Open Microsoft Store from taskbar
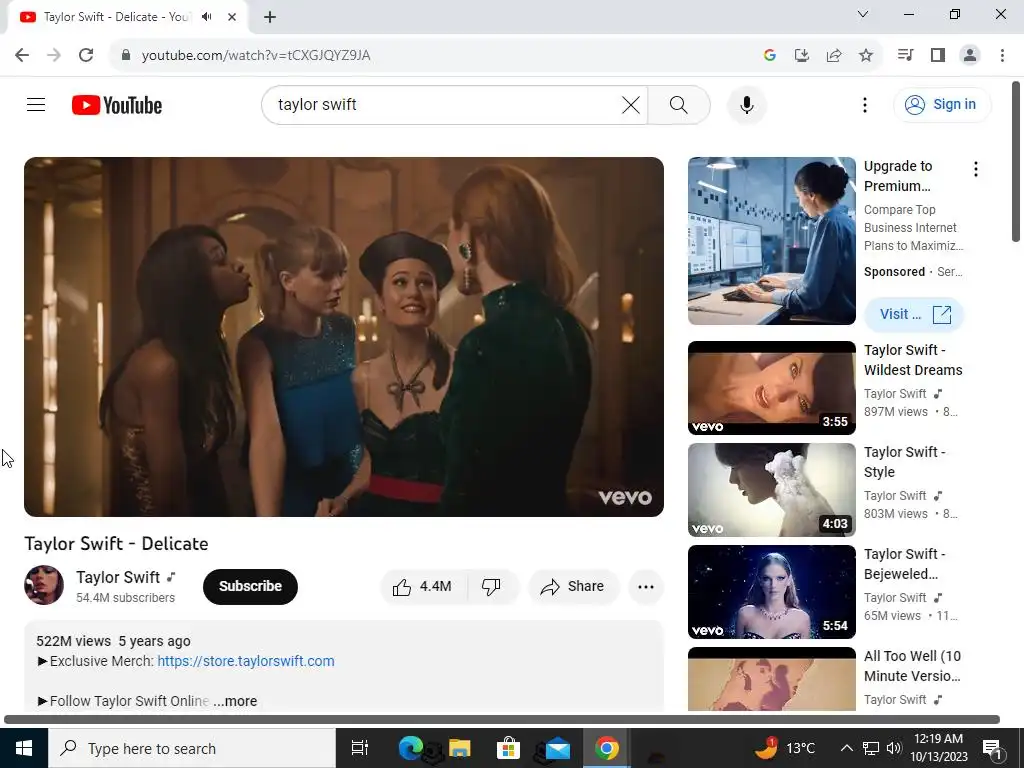The height and width of the screenshot is (768, 1024). pyautogui.click(x=508, y=748)
